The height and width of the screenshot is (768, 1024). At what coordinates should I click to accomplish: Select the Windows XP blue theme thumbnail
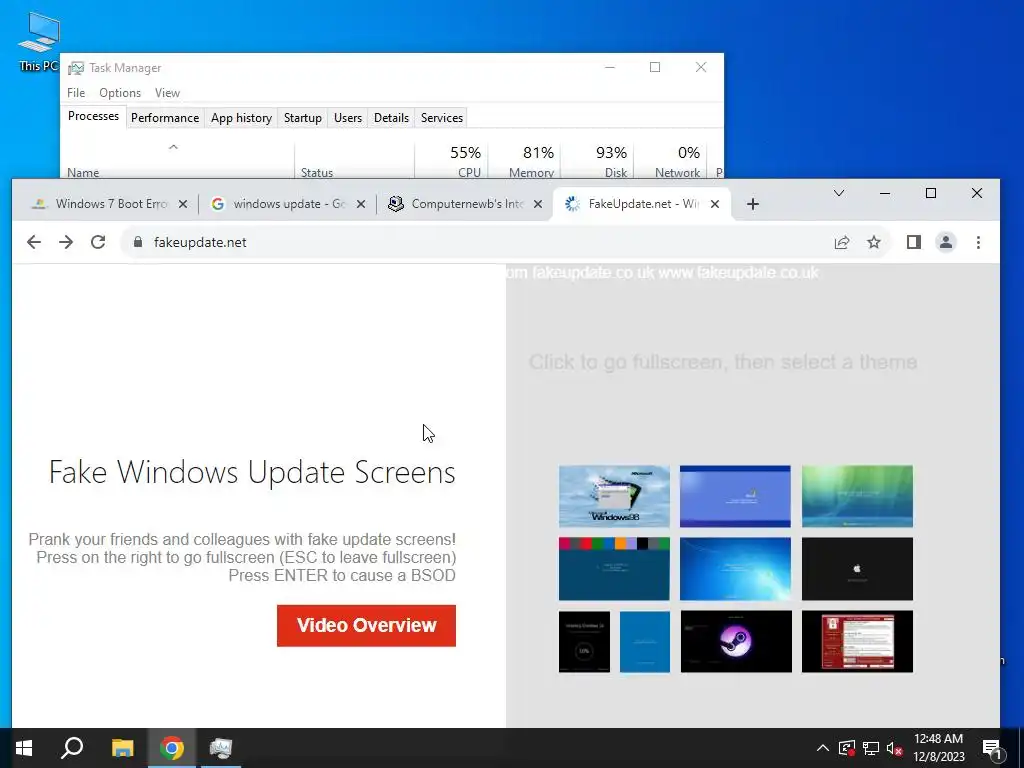(x=735, y=496)
